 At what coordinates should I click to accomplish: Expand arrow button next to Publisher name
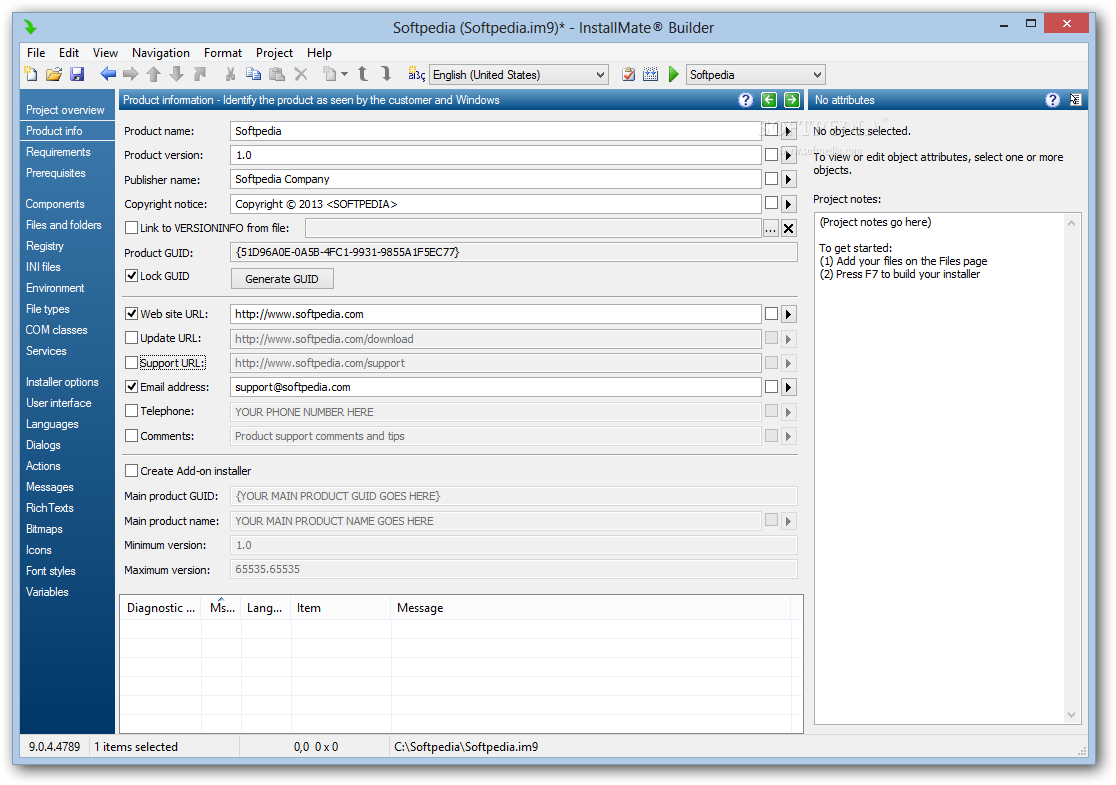click(x=789, y=179)
